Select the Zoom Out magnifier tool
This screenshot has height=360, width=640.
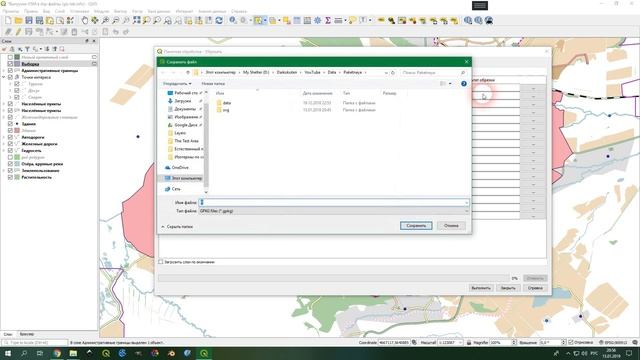116,20
